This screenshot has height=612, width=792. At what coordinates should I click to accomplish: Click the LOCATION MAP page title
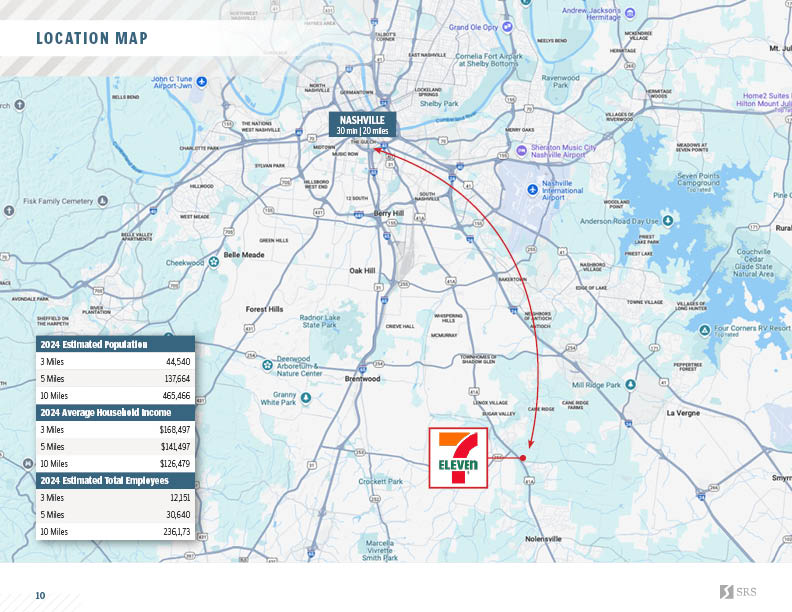(x=92, y=38)
